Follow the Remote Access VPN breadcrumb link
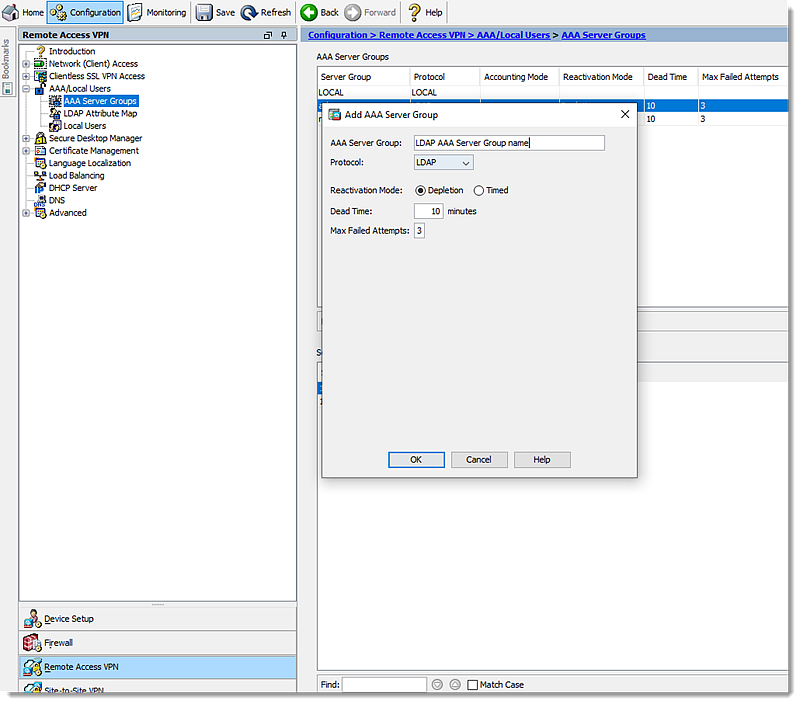The height and width of the screenshot is (704, 800). pyautogui.click(x=422, y=35)
